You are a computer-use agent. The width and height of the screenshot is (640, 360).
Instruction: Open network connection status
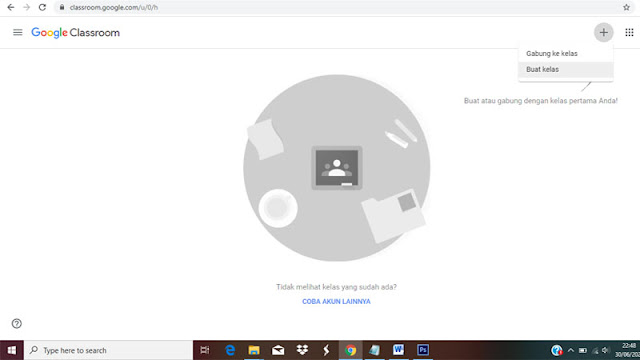click(595, 350)
